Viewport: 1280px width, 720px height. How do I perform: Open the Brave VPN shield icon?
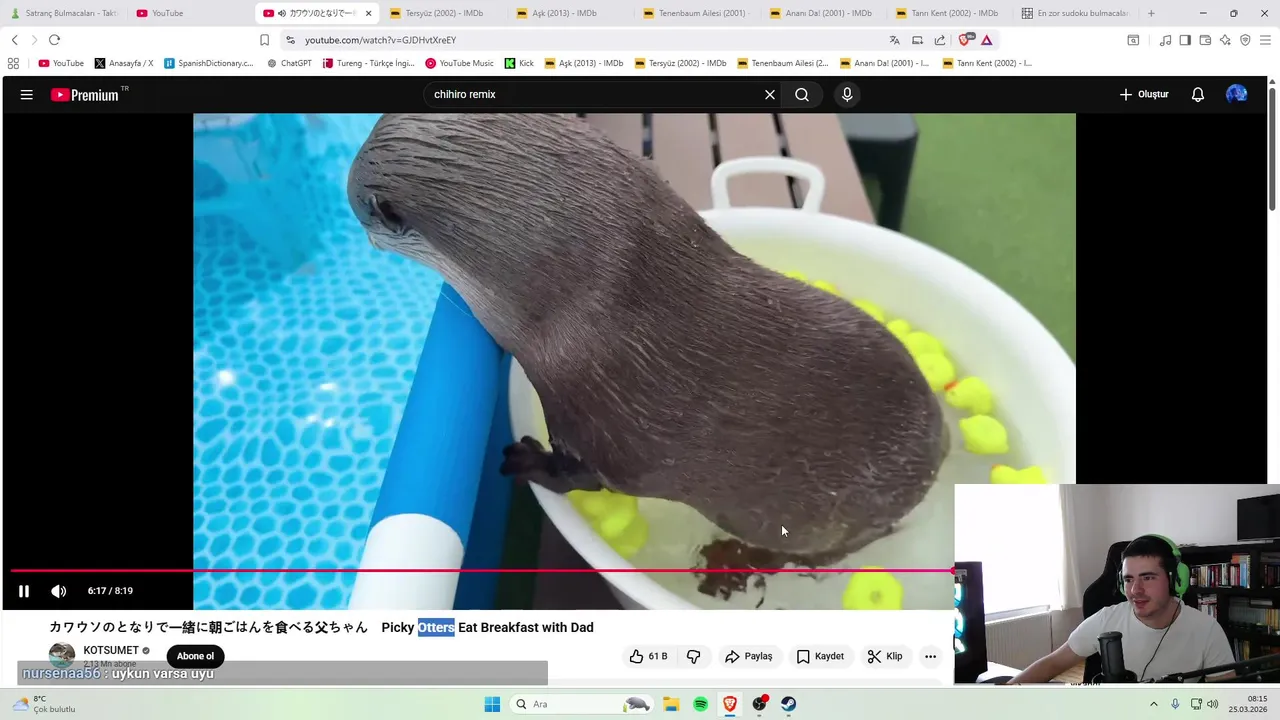(1245, 40)
